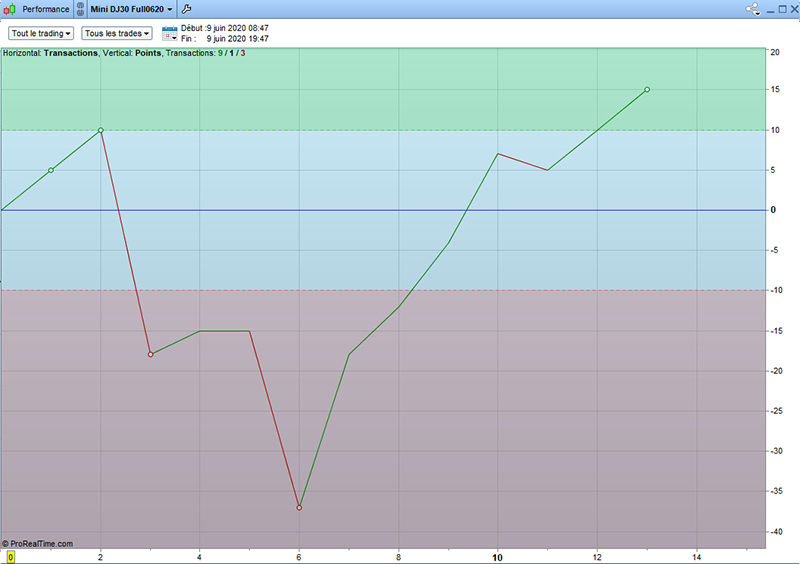Expand the 'Tout le trading' dropdown
Screen dimensions: 800x564
41,33
